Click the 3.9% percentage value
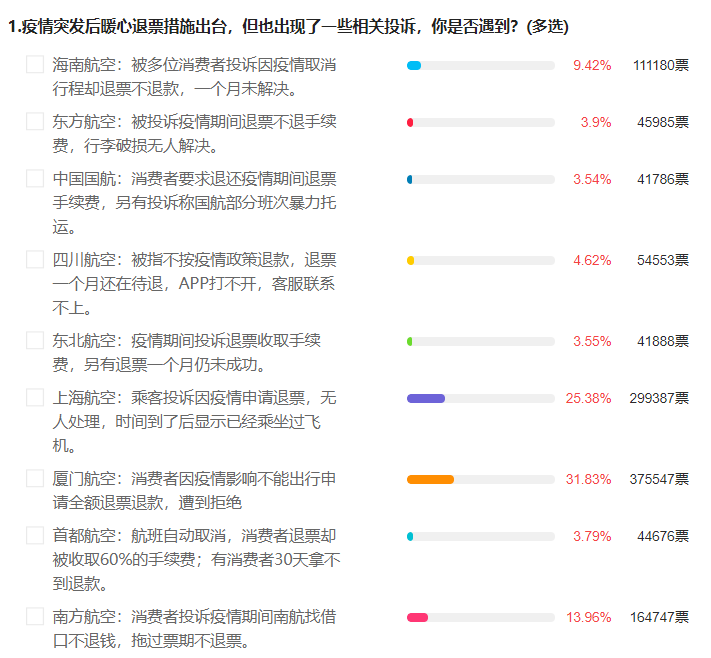 coord(596,122)
